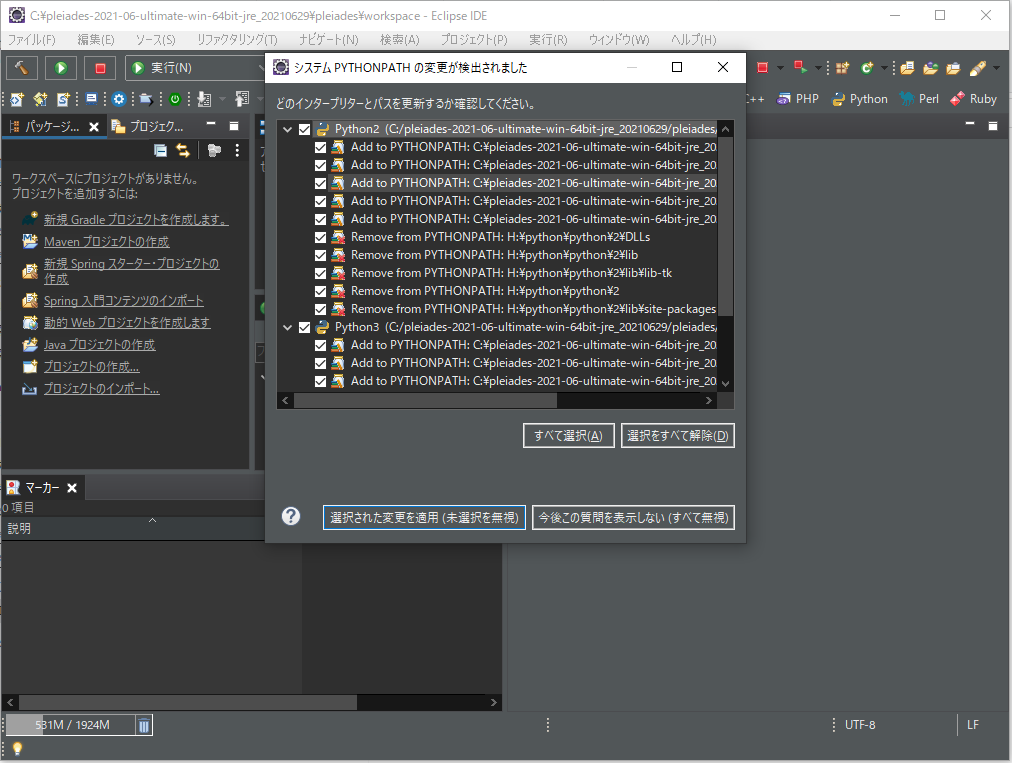The image size is (1012, 763).
Task: Switch to the Python perspective
Action: coord(860,99)
